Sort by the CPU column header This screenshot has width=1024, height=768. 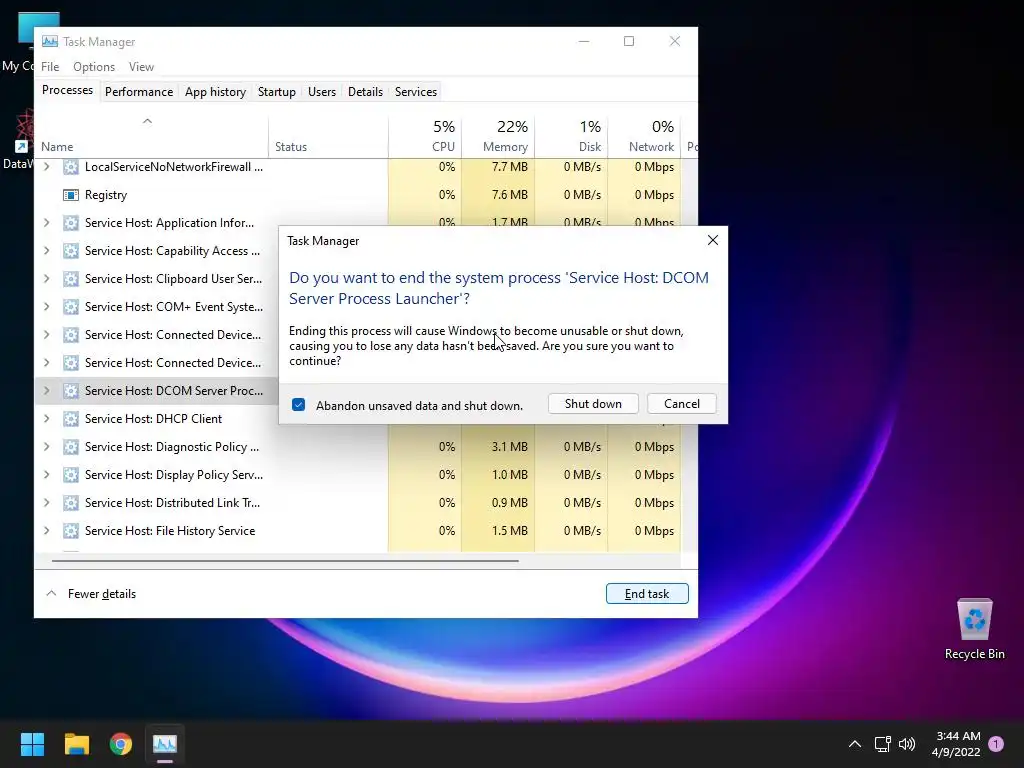(x=425, y=137)
